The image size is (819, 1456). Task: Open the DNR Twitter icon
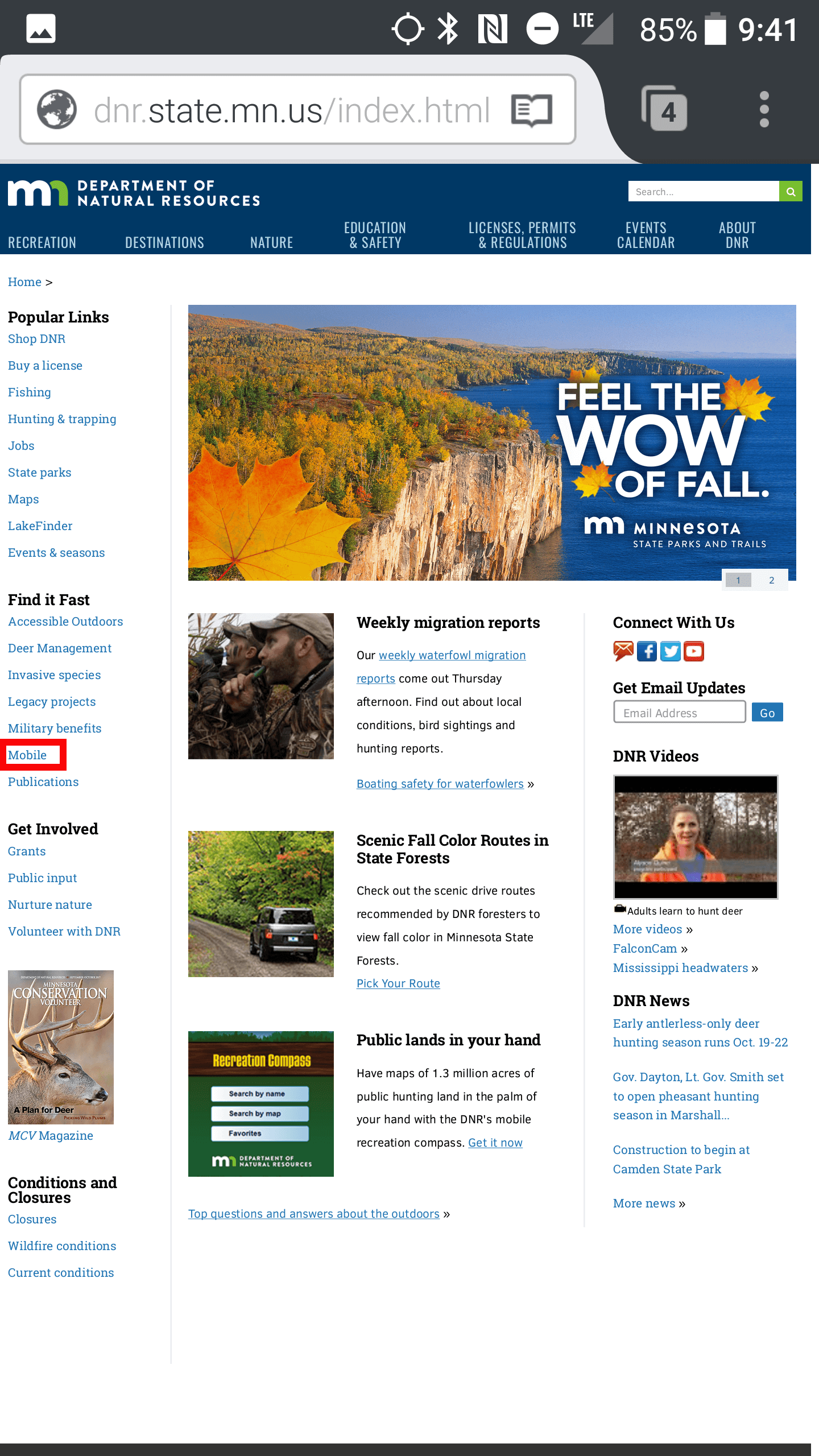671,651
